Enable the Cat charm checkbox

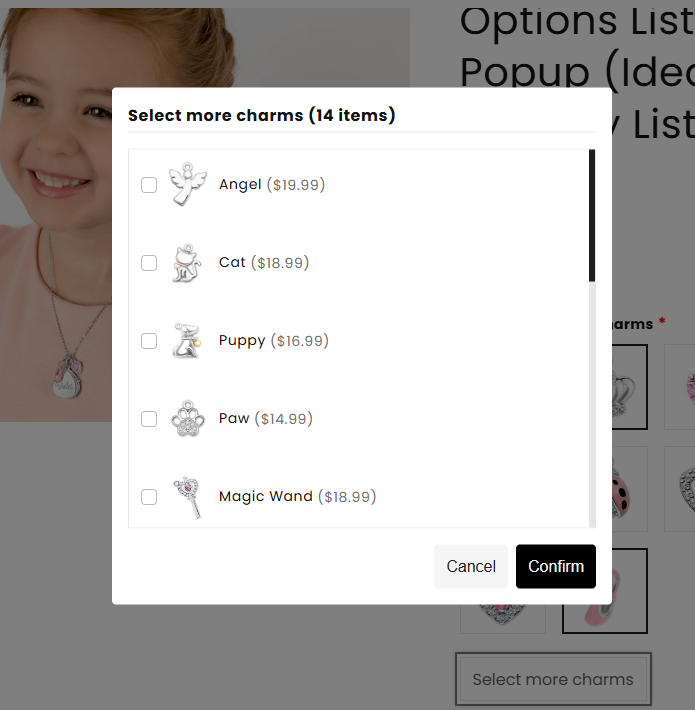(x=149, y=263)
